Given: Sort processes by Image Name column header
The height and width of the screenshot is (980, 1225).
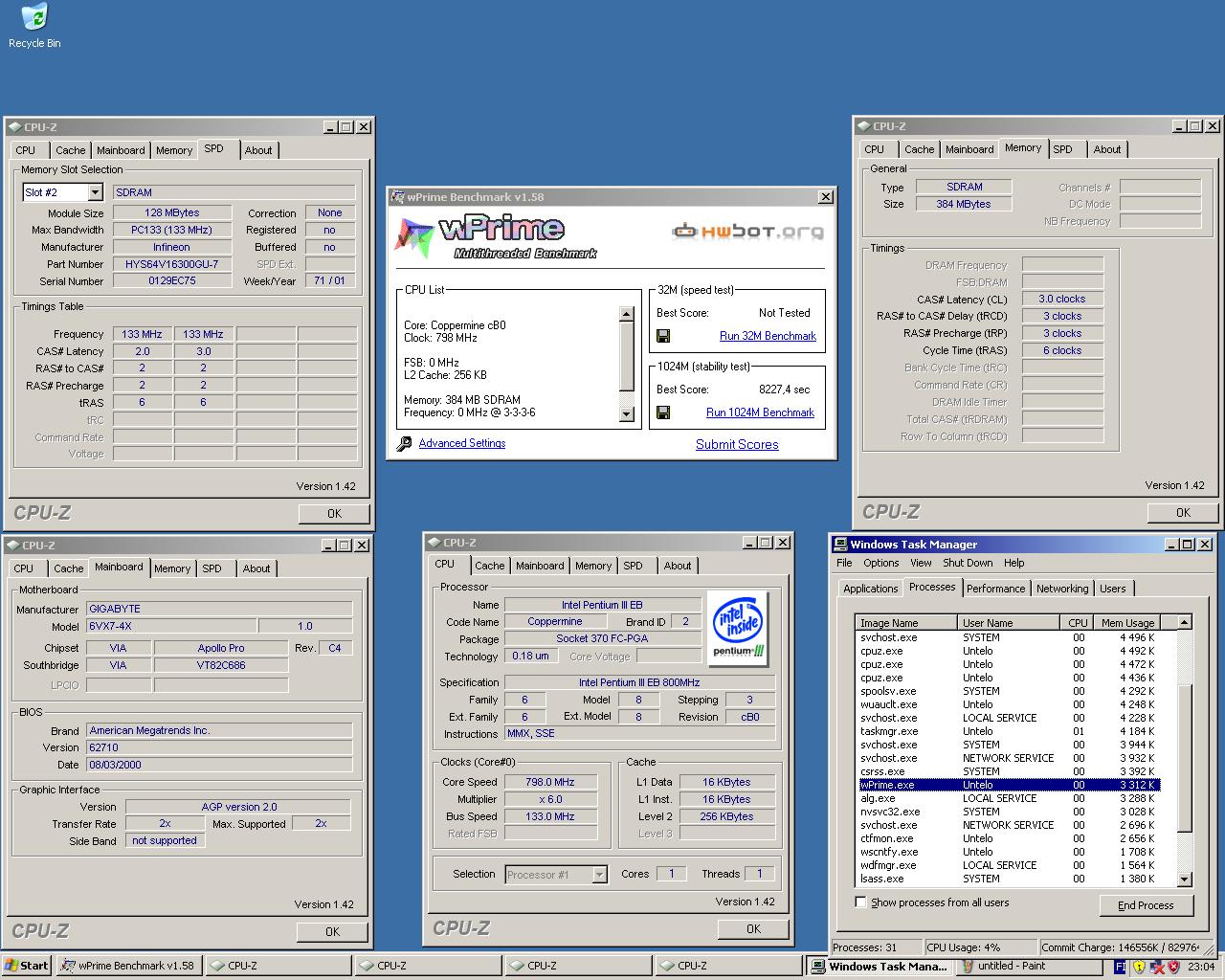Looking at the screenshot, I should click(x=906, y=622).
